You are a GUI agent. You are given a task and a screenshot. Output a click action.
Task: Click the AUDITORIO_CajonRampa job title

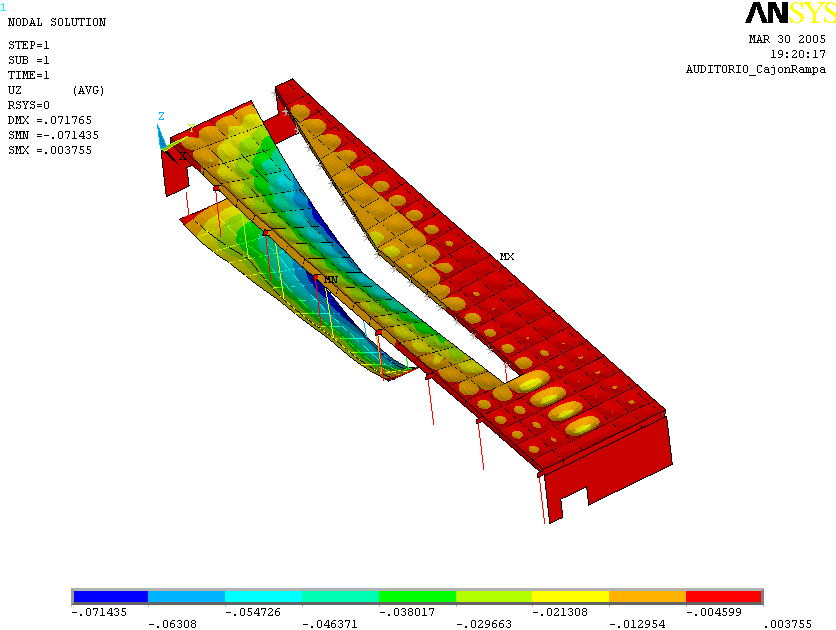(x=755, y=69)
